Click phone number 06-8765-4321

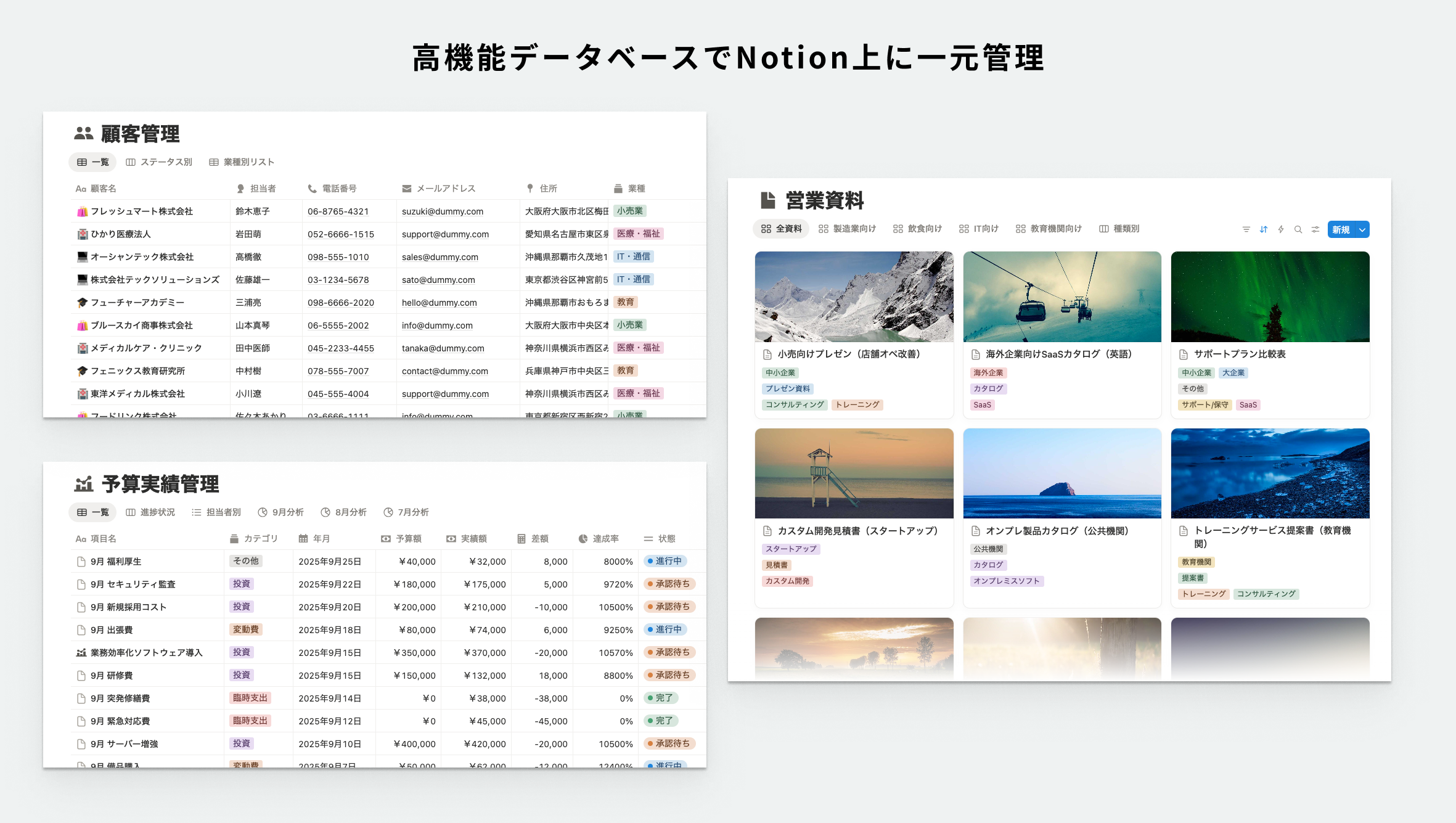[338, 211]
